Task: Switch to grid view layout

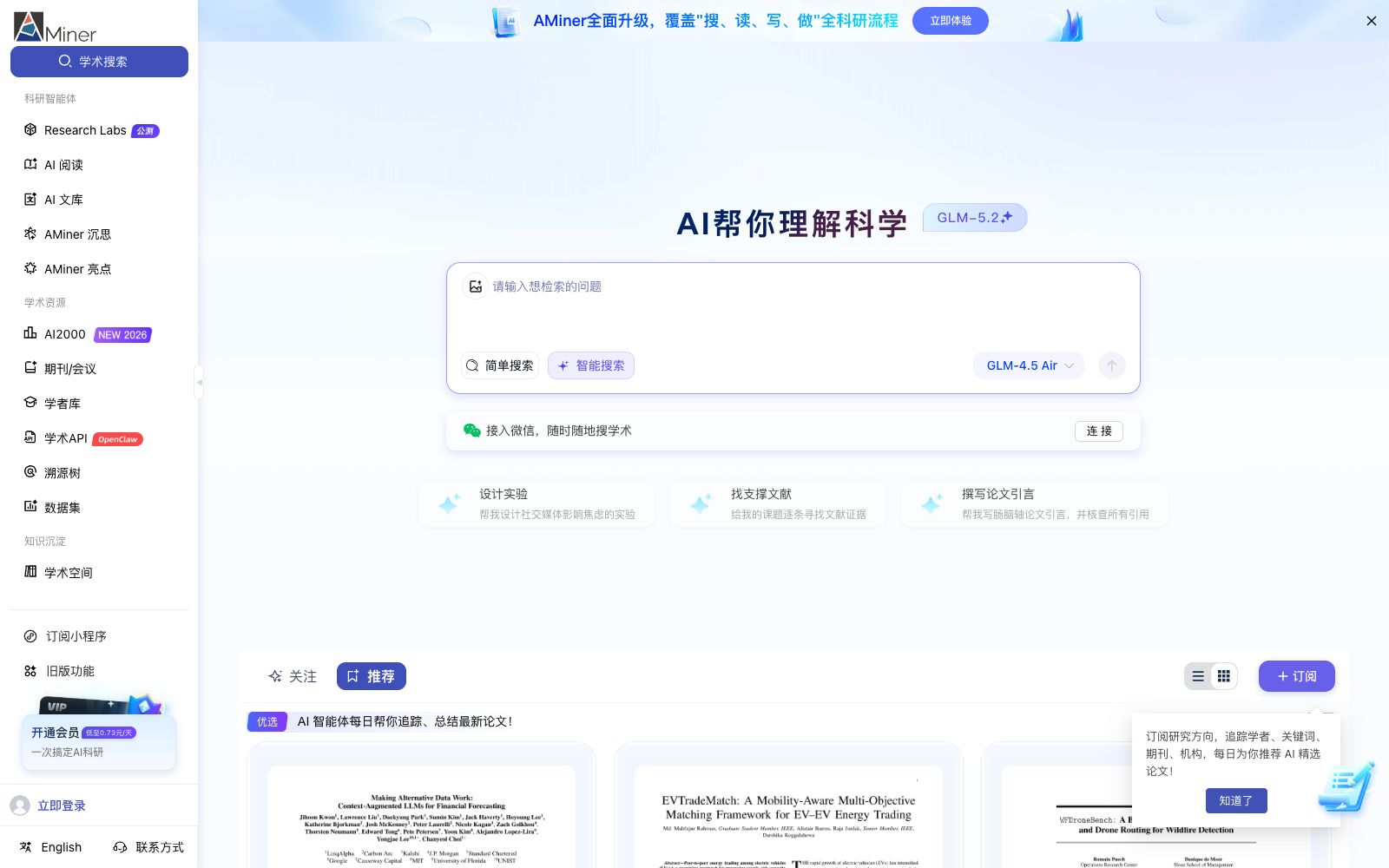Action: [x=1224, y=676]
